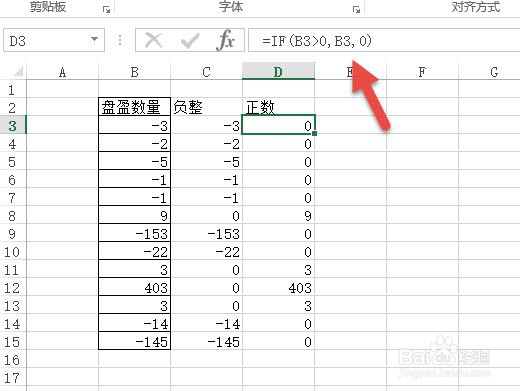
Task: Select row 8 header
Action: pyautogui.click(x=13, y=216)
